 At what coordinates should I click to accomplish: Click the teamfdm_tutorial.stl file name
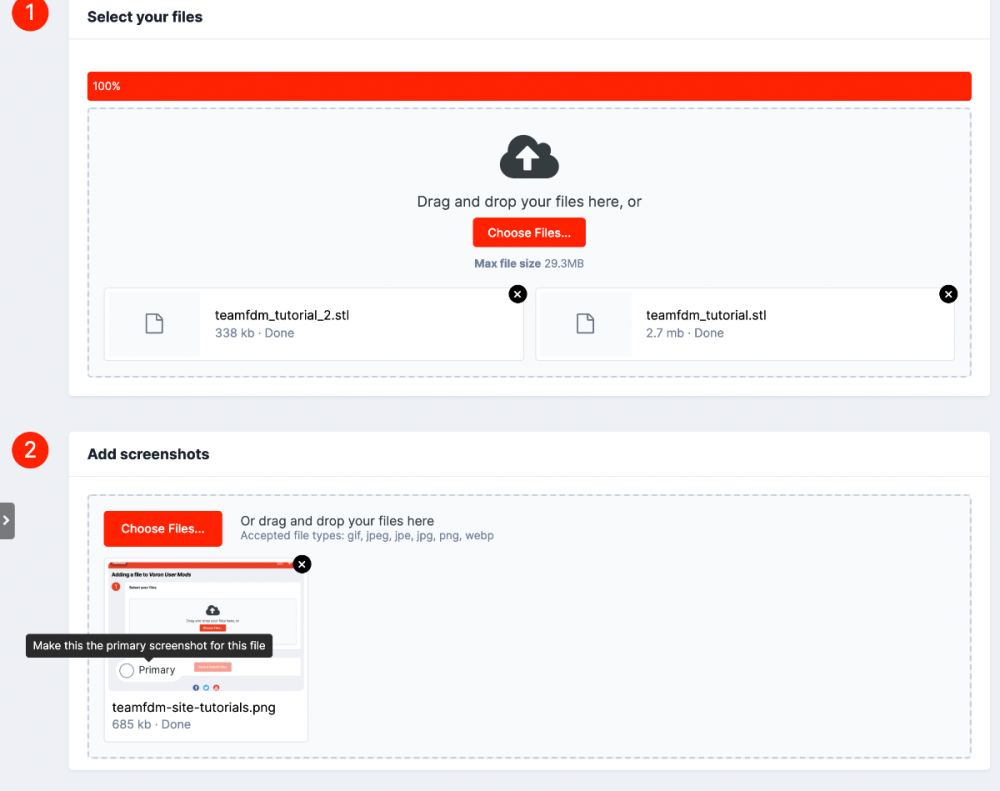(706, 315)
